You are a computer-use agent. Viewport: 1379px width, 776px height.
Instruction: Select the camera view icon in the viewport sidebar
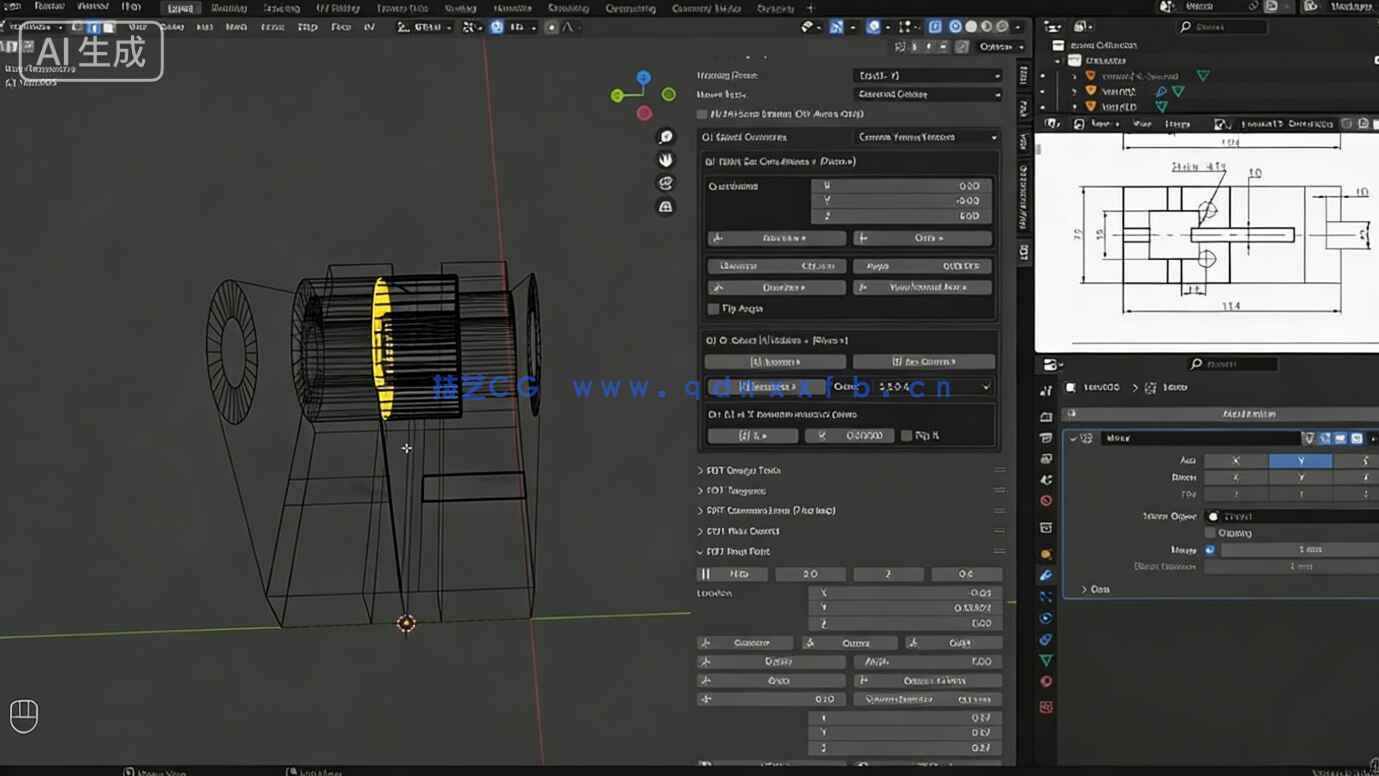point(666,183)
